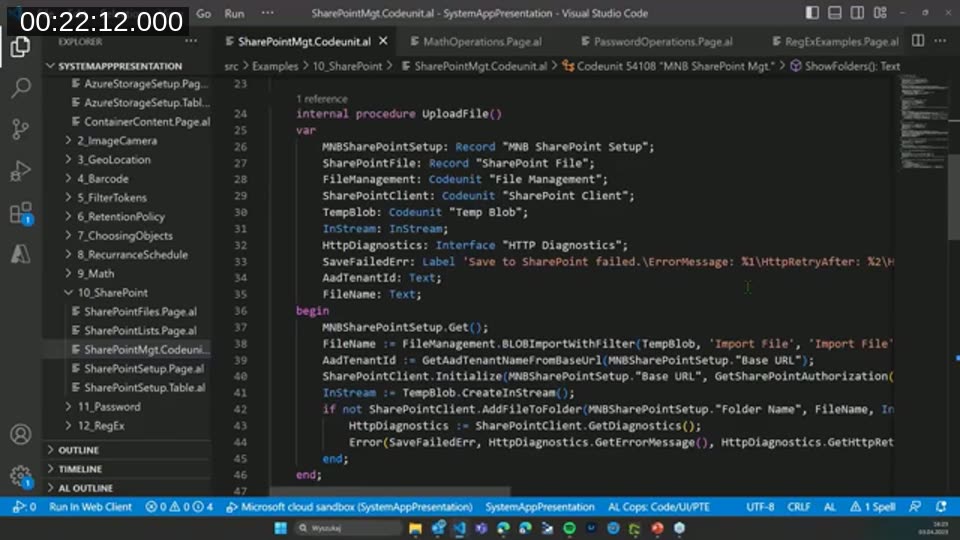Click the '1 reference' CodeLens link
Image resolution: width=960 pixels, height=540 pixels.
[x=321, y=99]
